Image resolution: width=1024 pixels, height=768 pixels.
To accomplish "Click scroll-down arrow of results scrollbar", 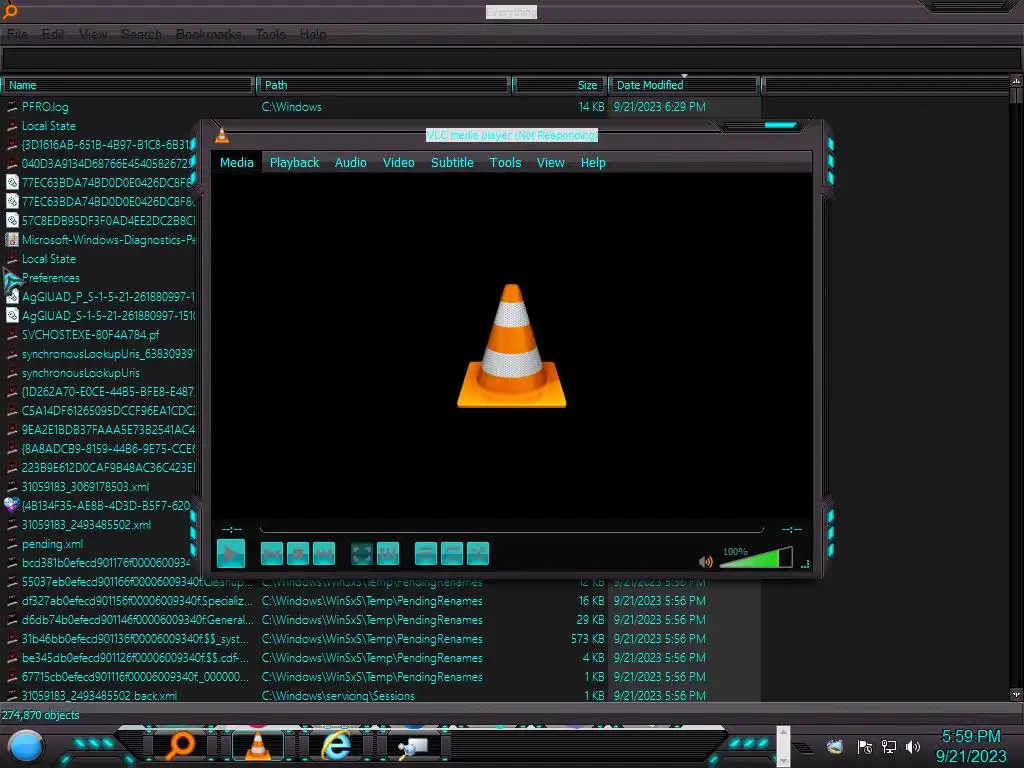I will coord(1016,694).
